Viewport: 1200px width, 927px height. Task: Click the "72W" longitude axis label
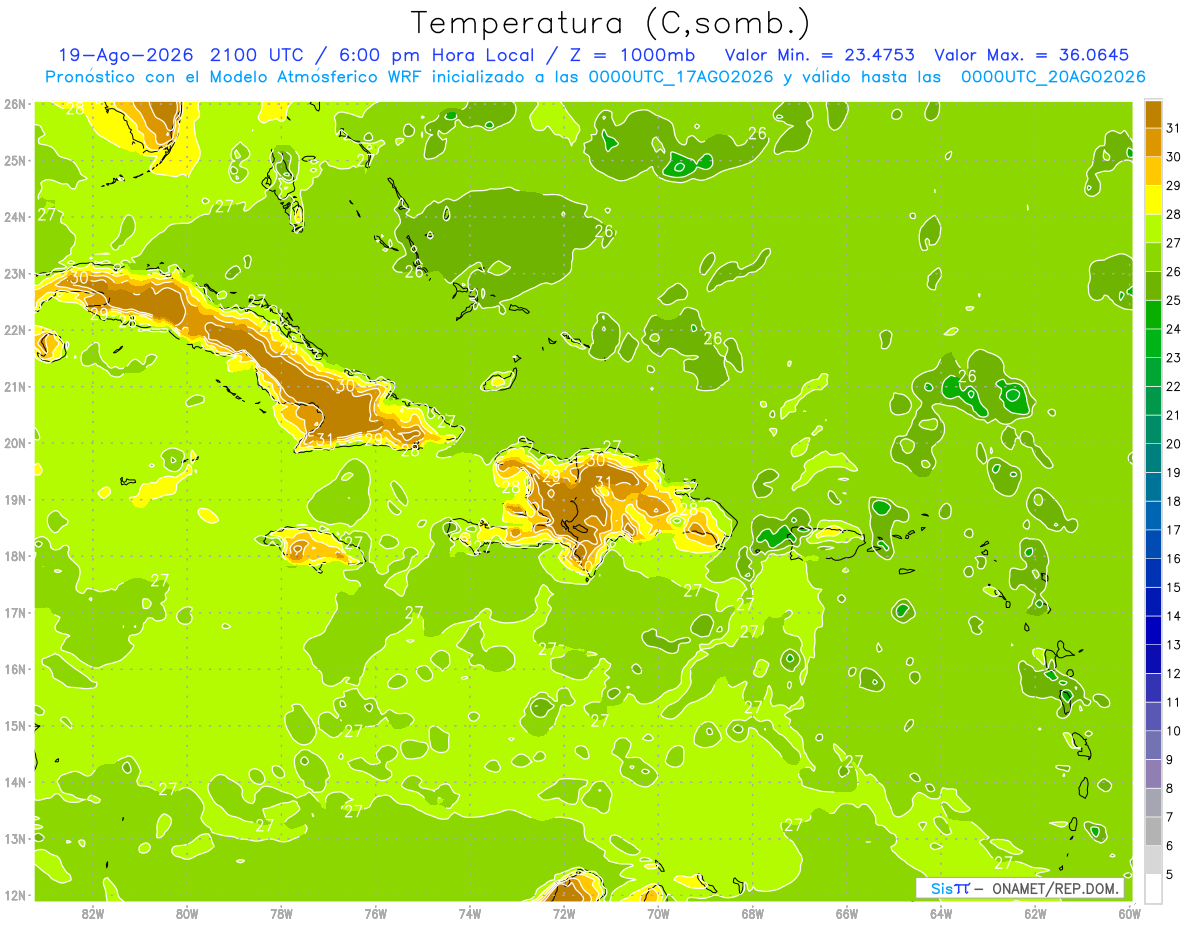click(563, 913)
